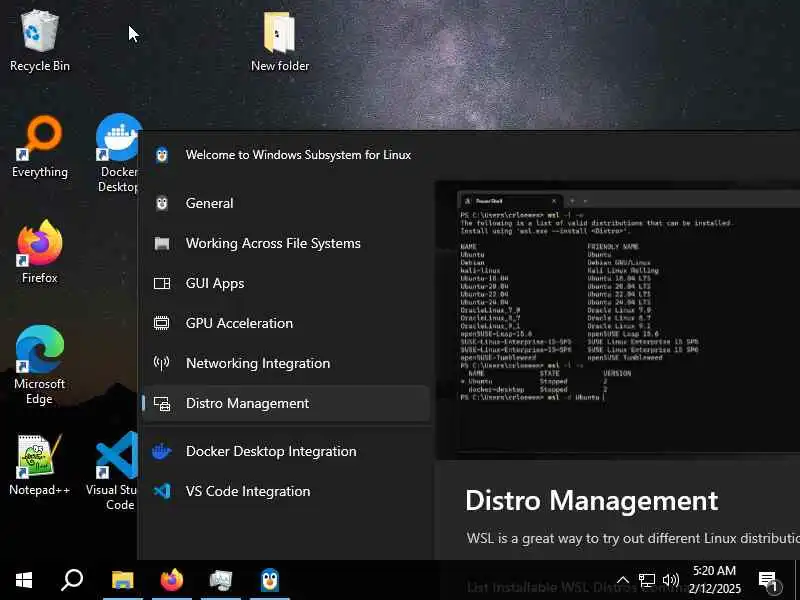Open the network status tray icon
Image resolution: width=800 pixels, height=600 pixels.
pos(647,580)
